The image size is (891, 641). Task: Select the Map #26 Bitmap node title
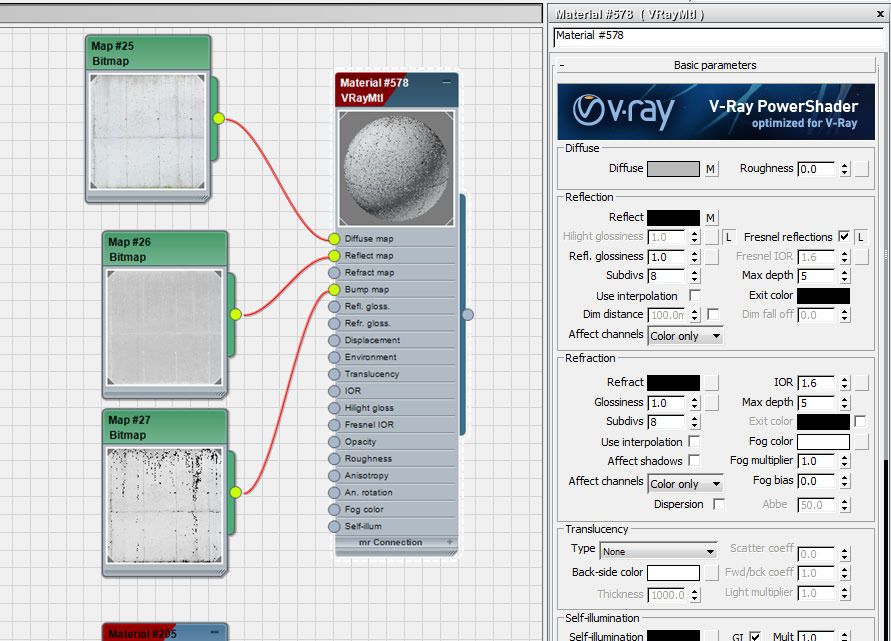click(165, 249)
